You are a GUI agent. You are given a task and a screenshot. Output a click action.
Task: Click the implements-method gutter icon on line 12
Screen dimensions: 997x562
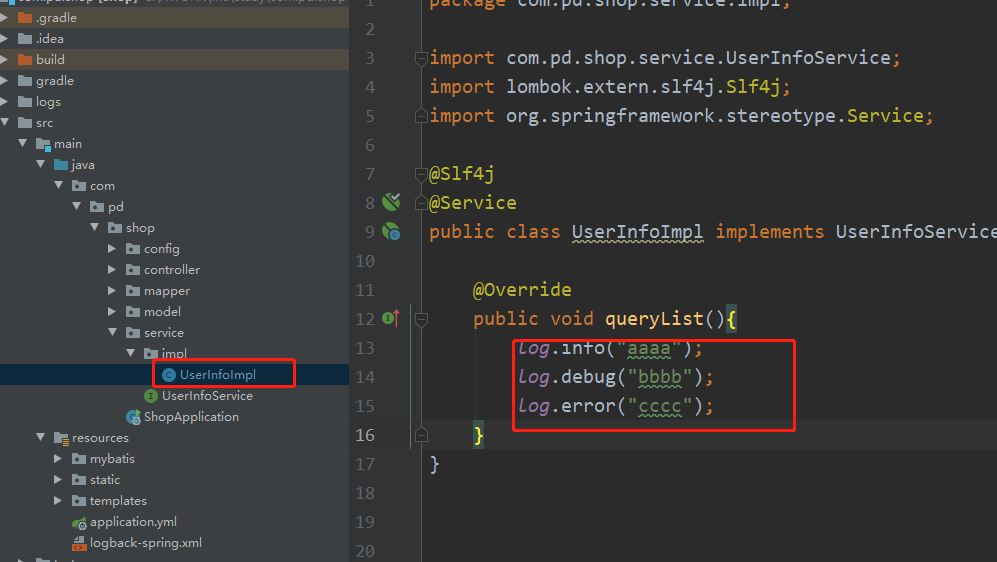click(391, 318)
